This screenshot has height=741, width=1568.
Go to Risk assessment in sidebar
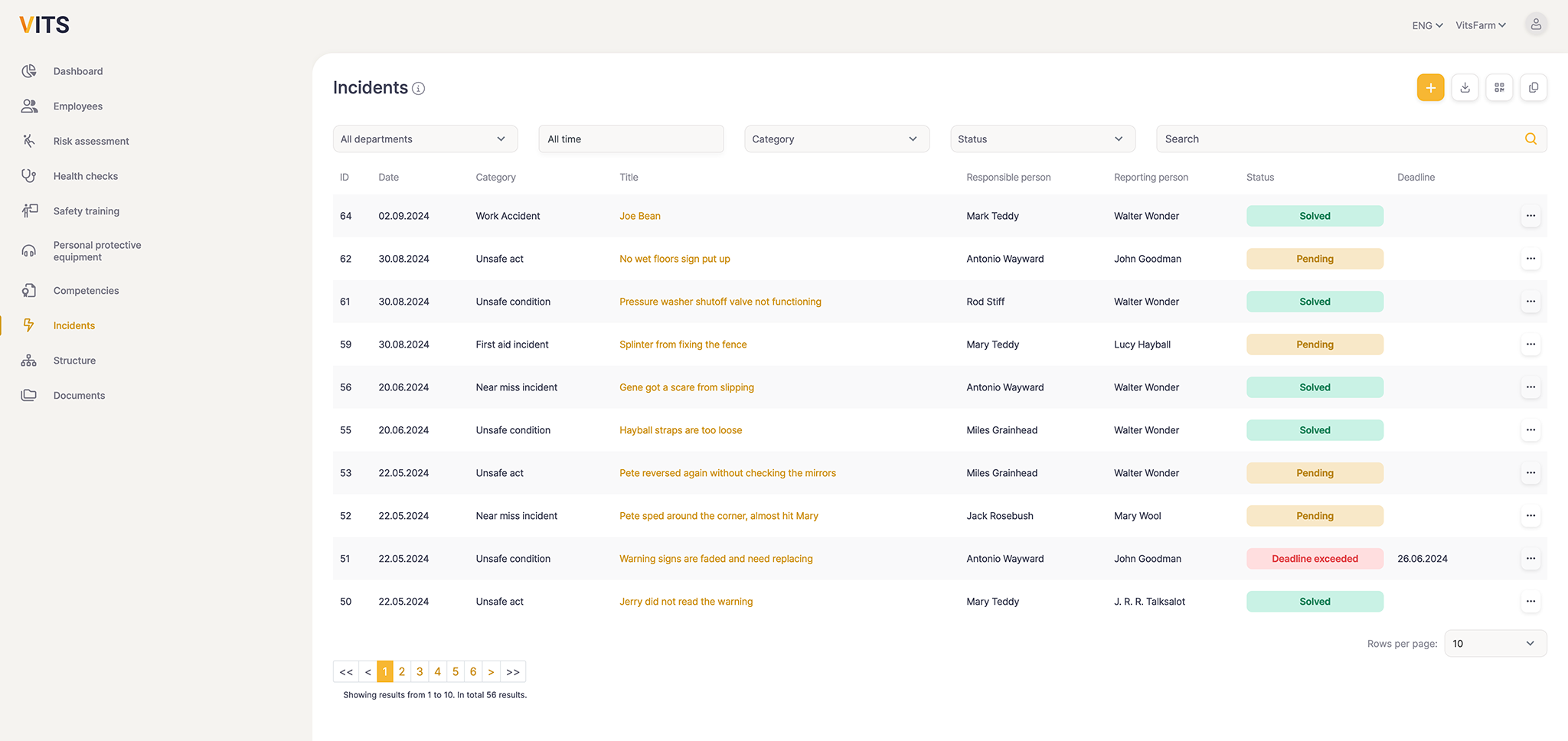[91, 141]
